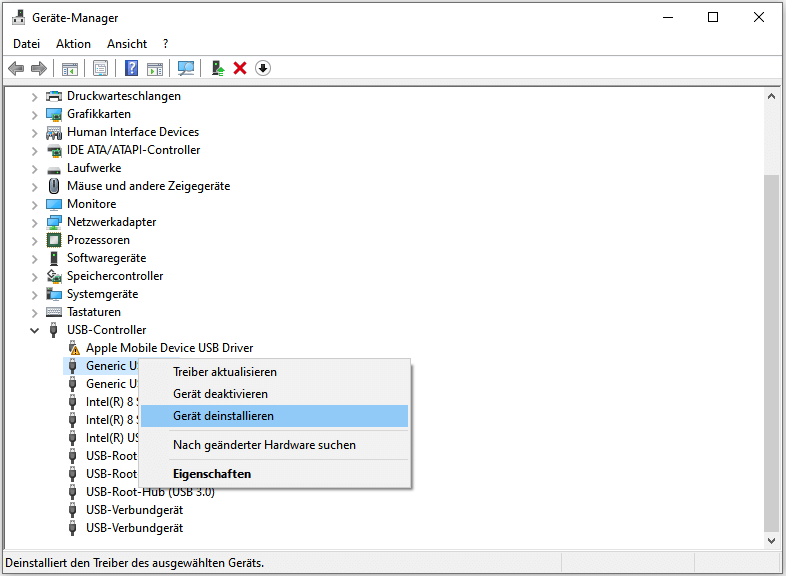Minimize the Geräte-Manager window
The width and height of the screenshot is (786, 576).
pyautogui.click(x=668, y=17)
